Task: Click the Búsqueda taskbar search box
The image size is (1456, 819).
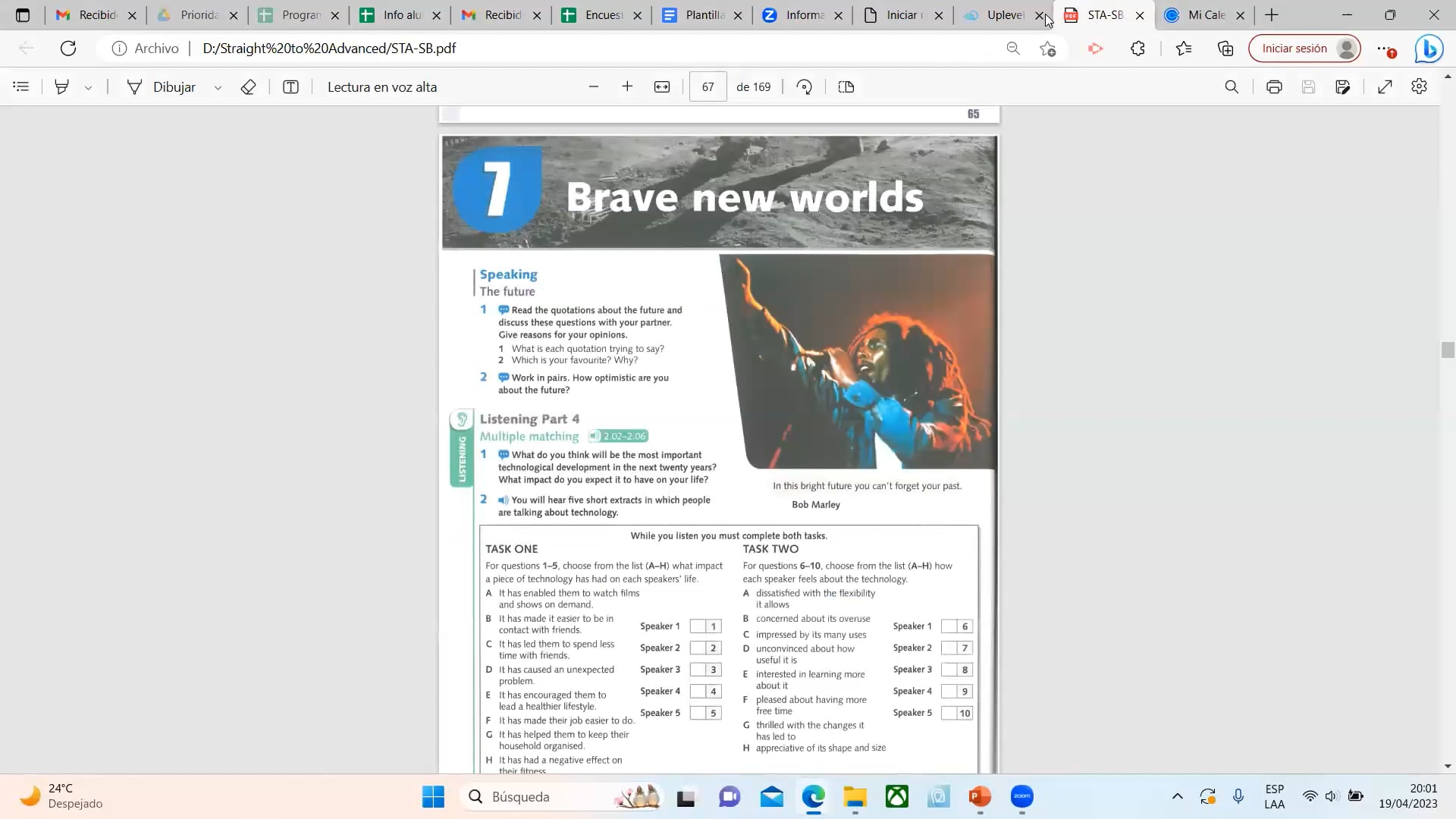Action: tap(562, 797)
